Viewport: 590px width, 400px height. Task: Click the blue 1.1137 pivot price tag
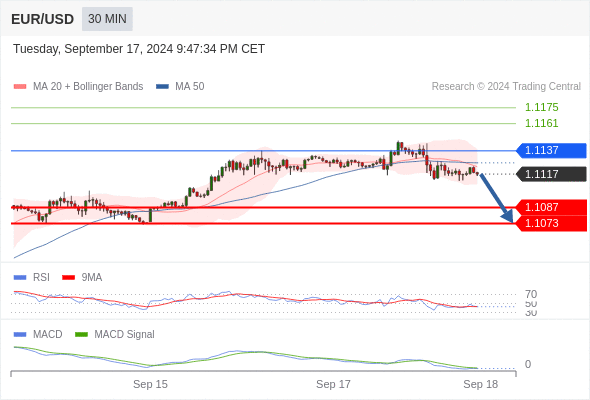(552, 151)
